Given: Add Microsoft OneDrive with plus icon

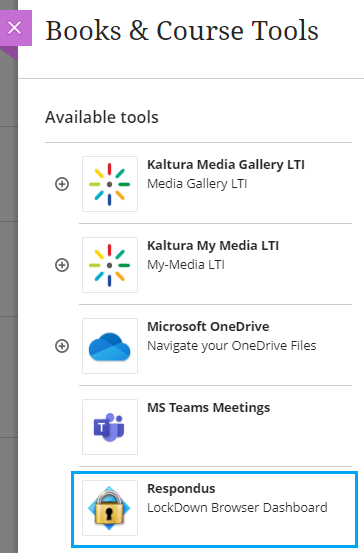Looking at the screenshot, I should tap(62, 346).
